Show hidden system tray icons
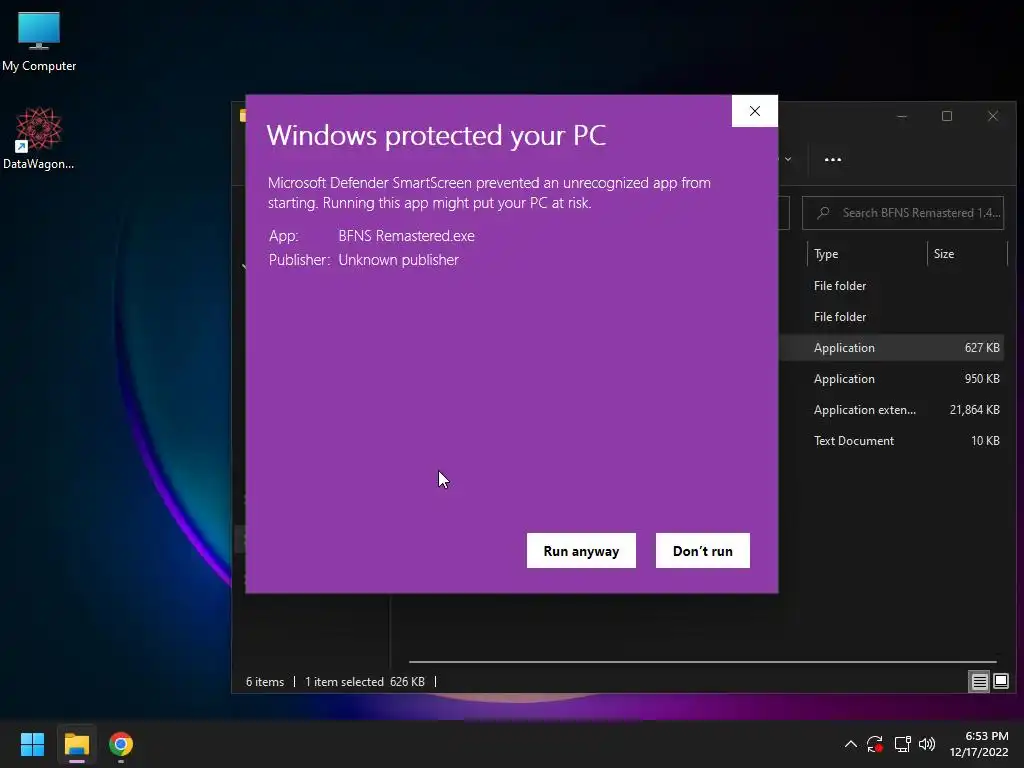1024x768 pixels. coord(850,744)
